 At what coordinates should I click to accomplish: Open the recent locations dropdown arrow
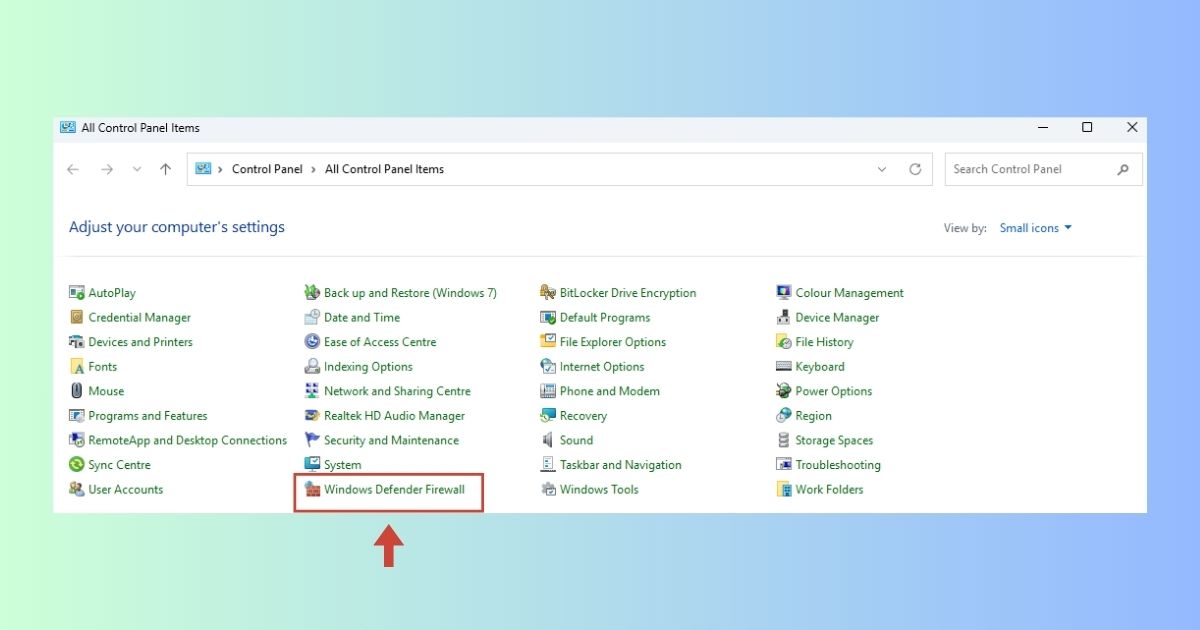pyautogui.click(x=137, y=169)
